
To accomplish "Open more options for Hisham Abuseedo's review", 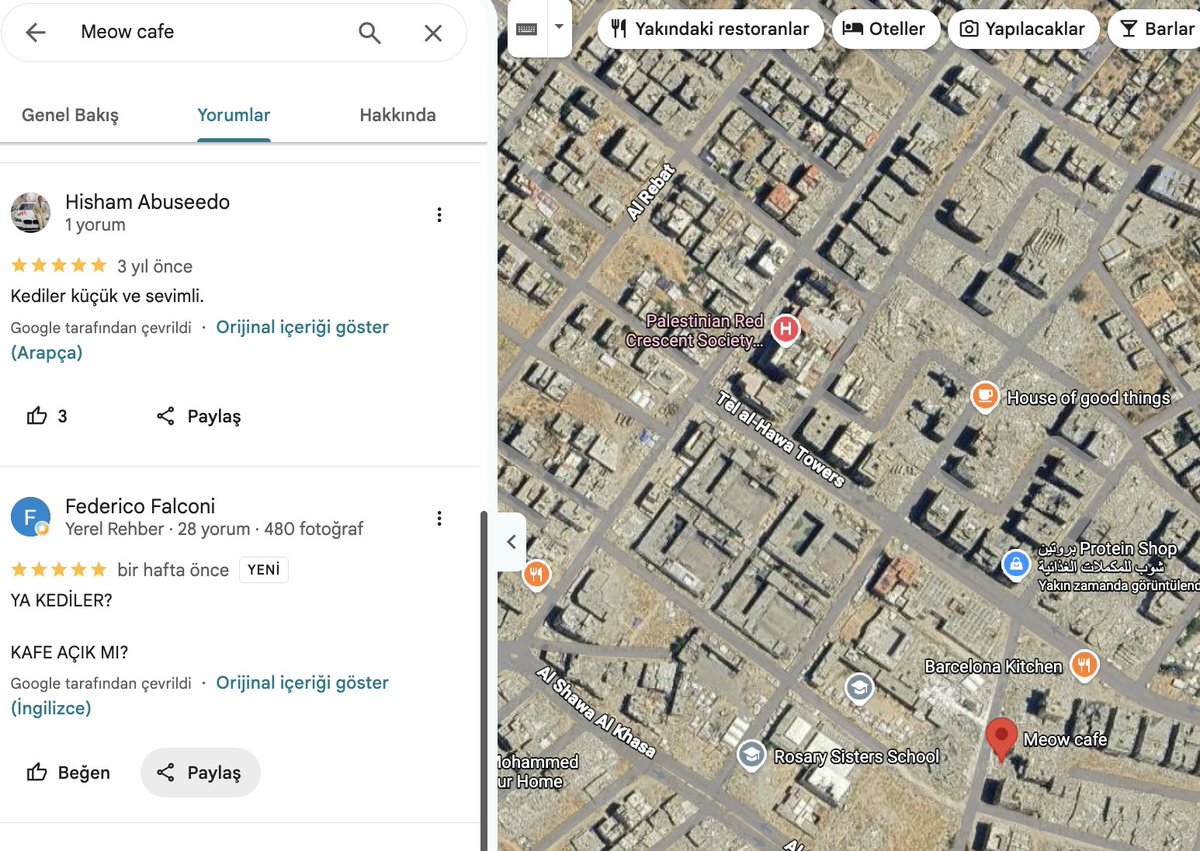I will coord(439,214).
